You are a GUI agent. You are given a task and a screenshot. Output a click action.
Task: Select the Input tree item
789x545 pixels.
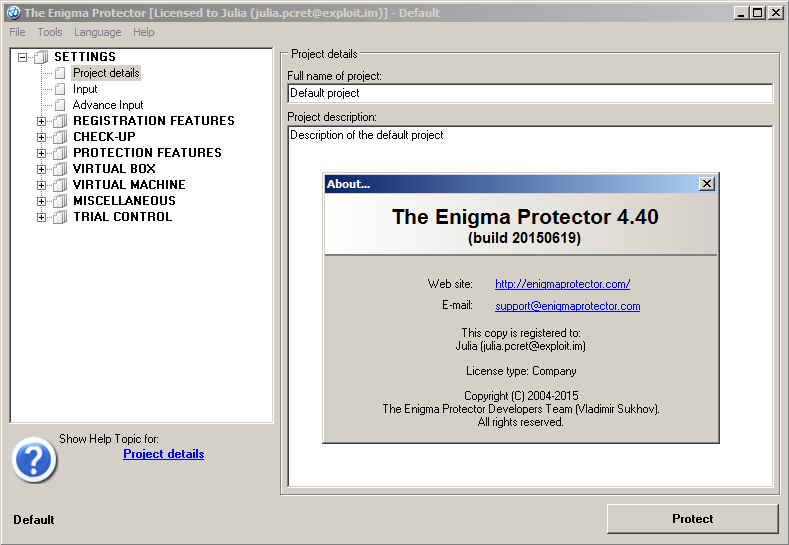click(x=85, y=89)
